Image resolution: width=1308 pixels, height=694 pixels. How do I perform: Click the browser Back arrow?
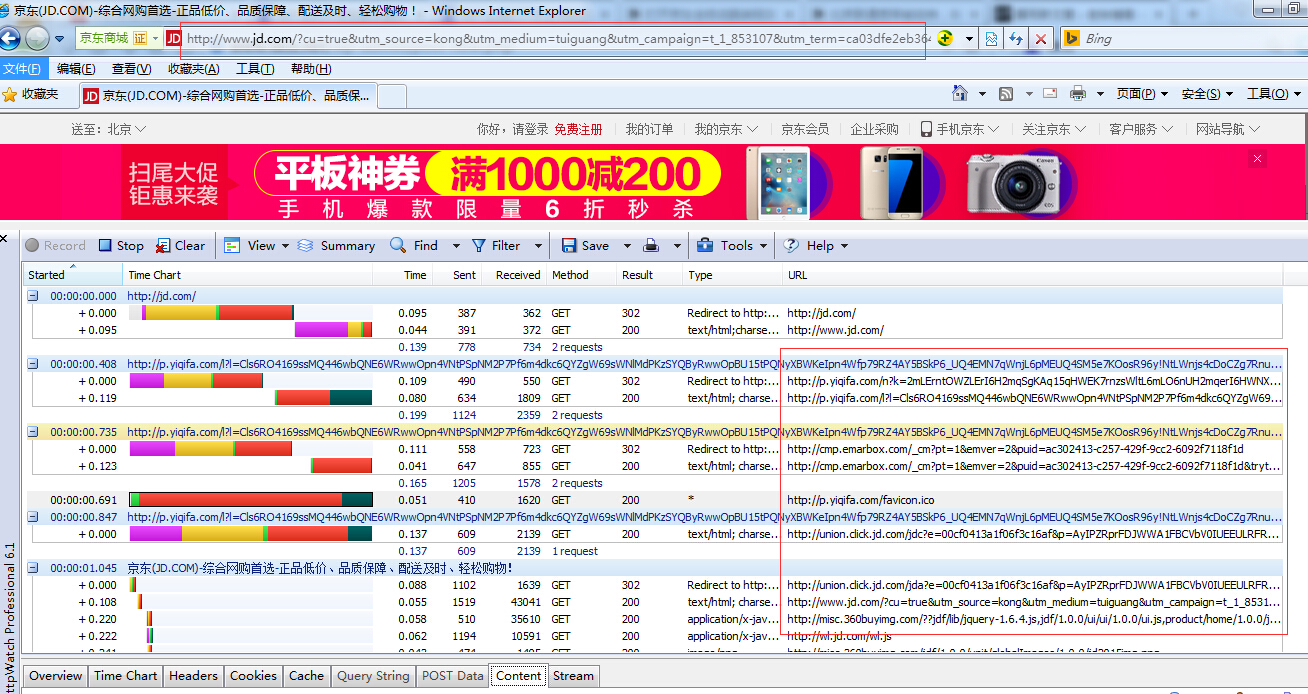click(x=9, y=38)
